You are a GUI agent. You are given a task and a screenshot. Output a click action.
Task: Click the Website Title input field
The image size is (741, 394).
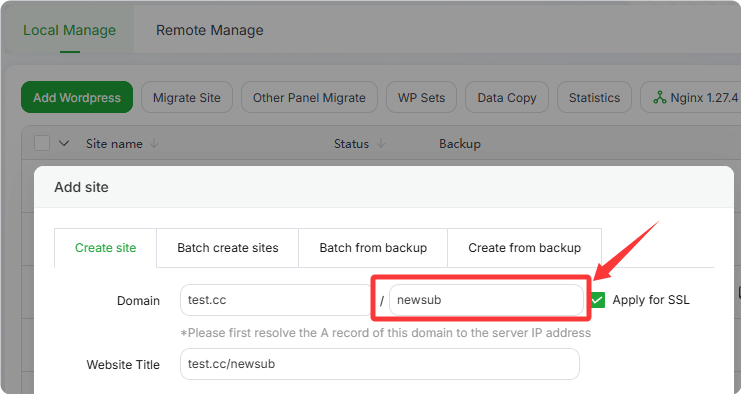point(380,364)
